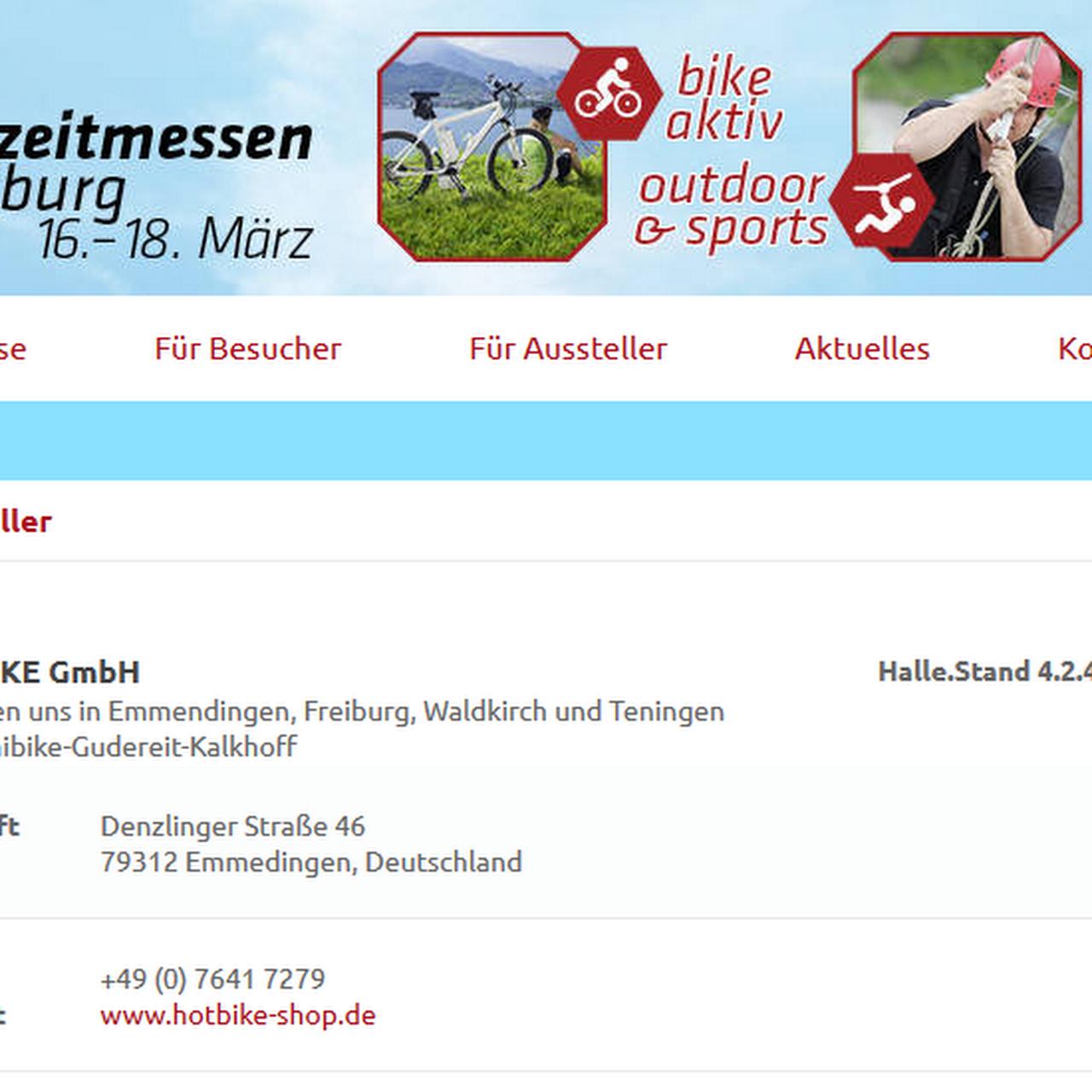Image resolution: width=1092 pixels, height=1092 pixels.
Task: Click the 79312 Emmedingen, Deutschland line
Action: pyautogui.click(x=311, y=862)
